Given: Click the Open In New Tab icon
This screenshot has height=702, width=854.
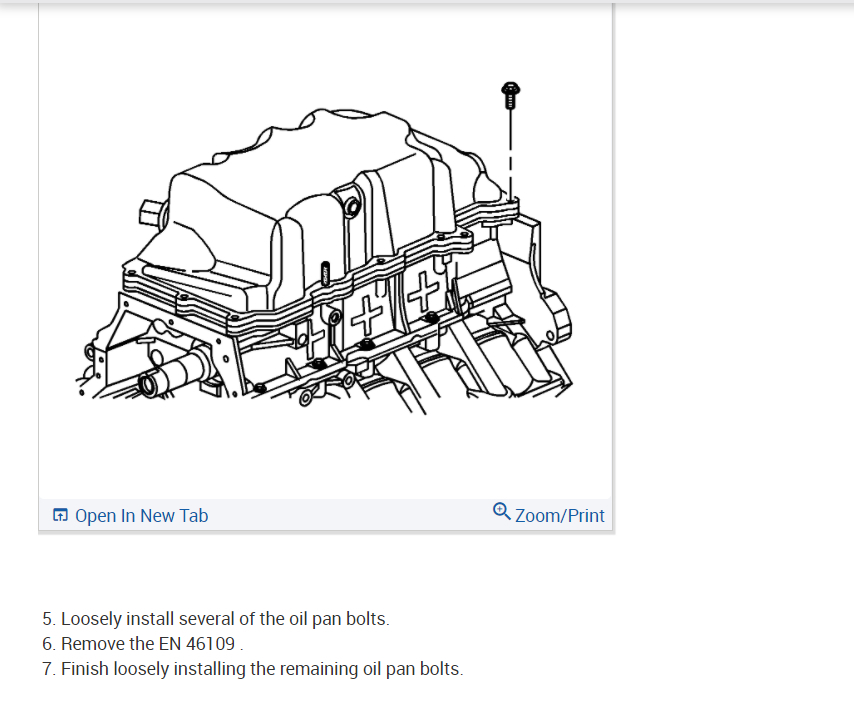Looking at the screenshot, I should [60, 515].
